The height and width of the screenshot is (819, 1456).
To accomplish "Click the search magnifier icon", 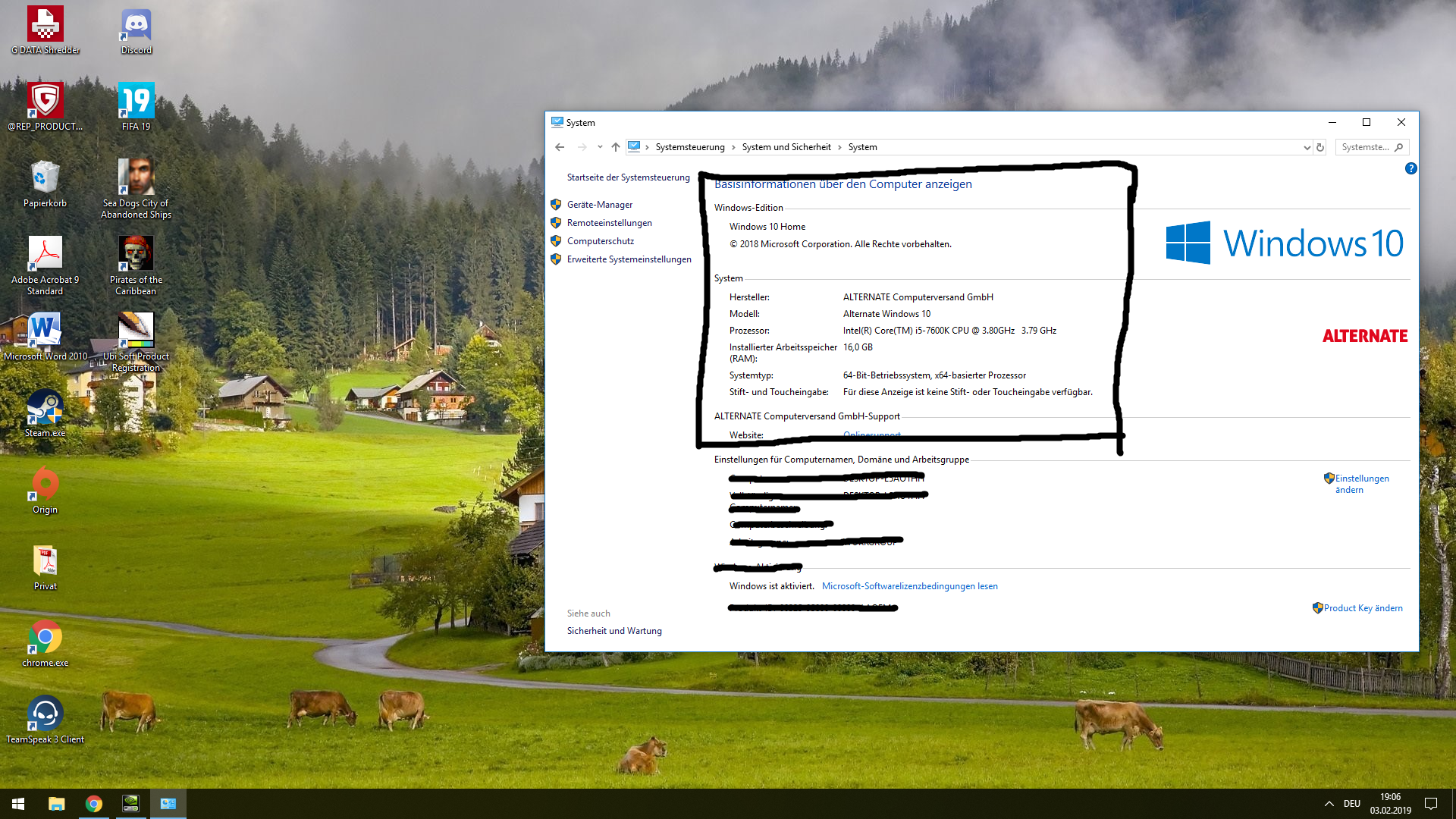I will (x=1399, y=147).
